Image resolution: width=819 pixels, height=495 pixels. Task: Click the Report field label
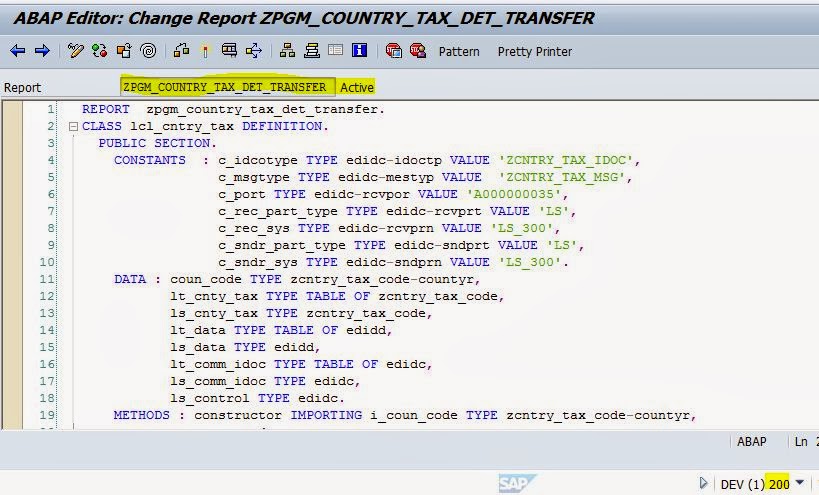pos(22,88)
